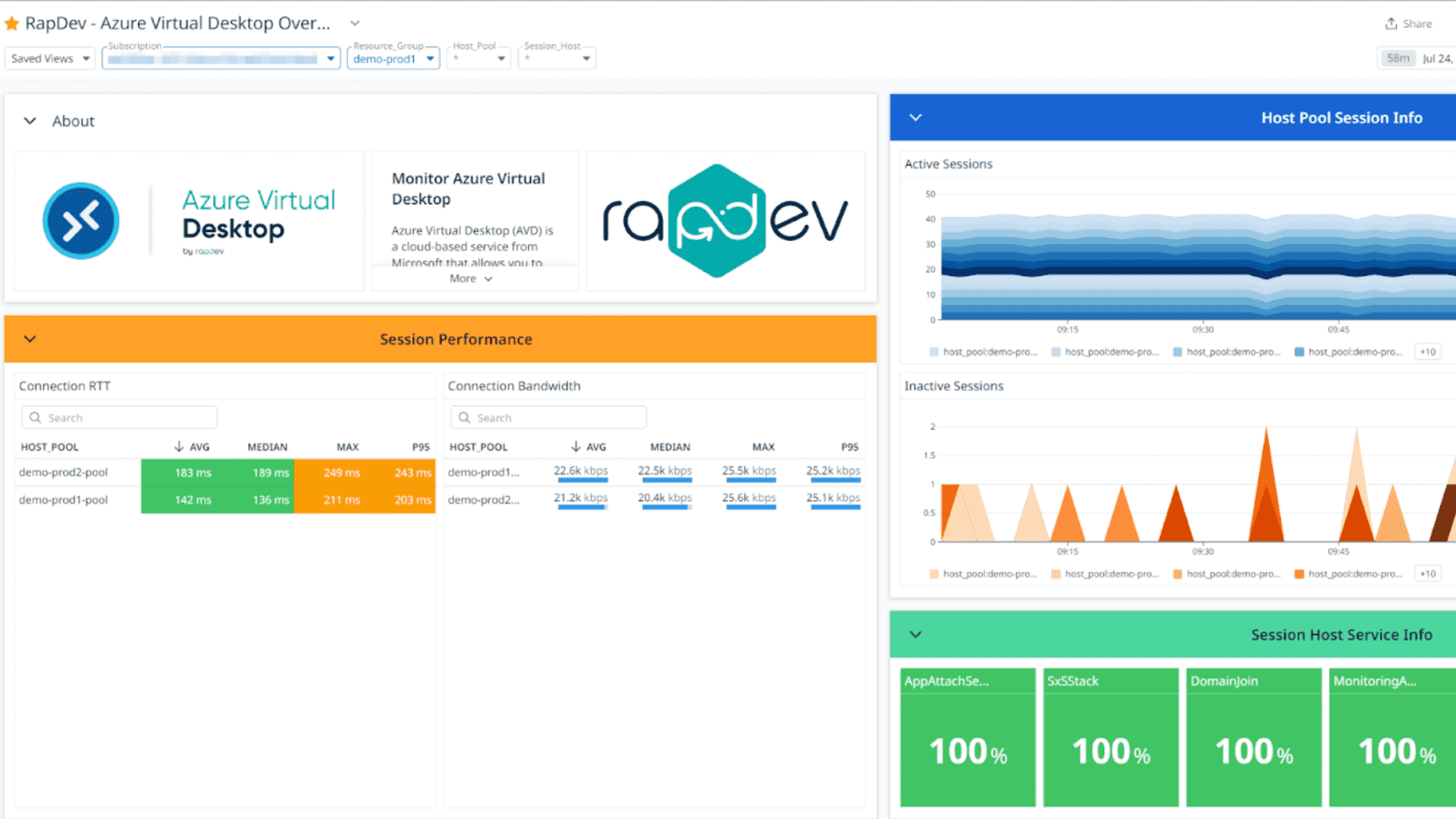Open the dashboard title dropdown chevron
The image size is (1456, 819).
[x=355, y=24]
